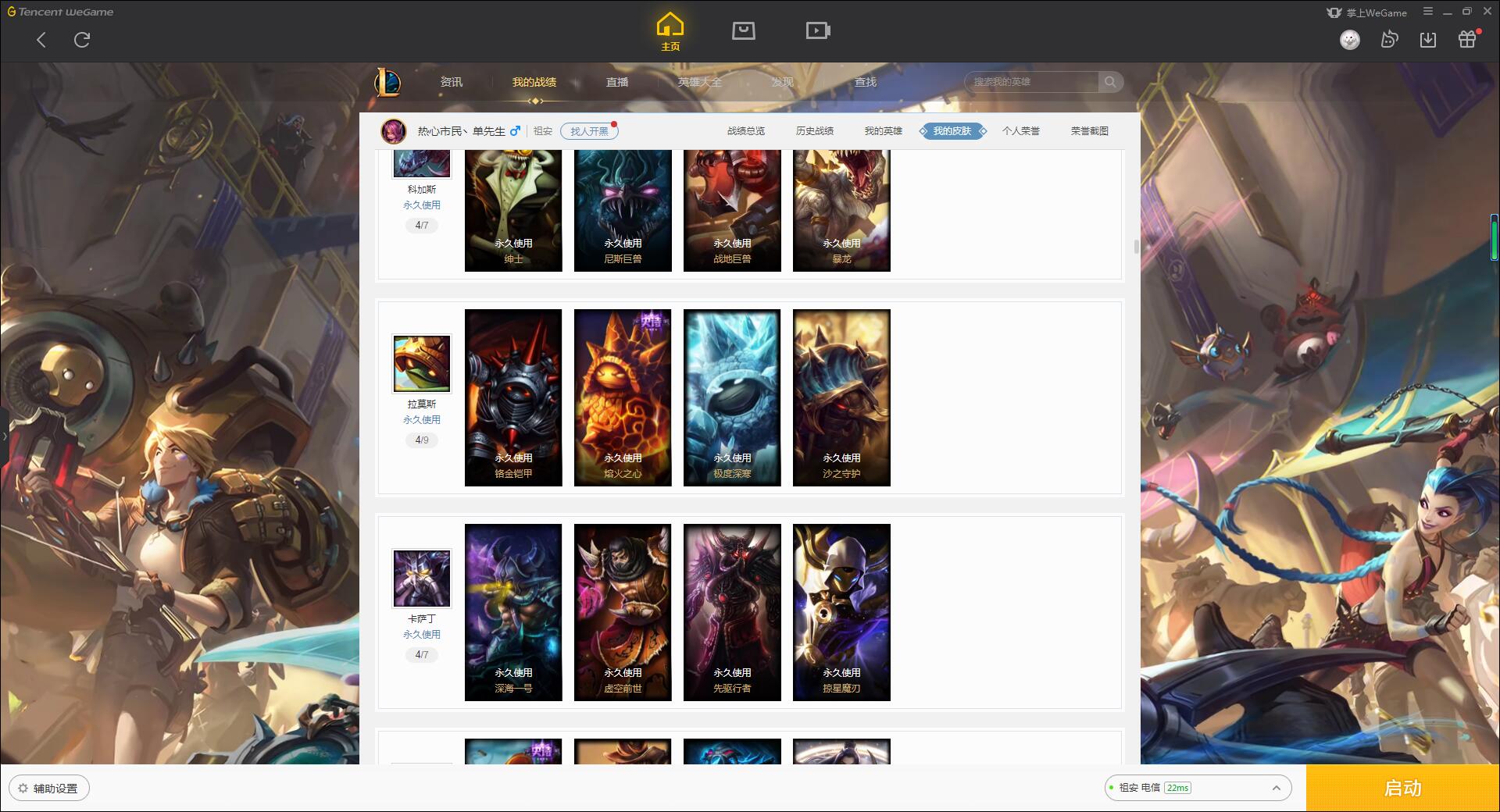Click the 拉莫斯 champion portrait
This screenshot has height=812, width=1500.
coord(422,364)
